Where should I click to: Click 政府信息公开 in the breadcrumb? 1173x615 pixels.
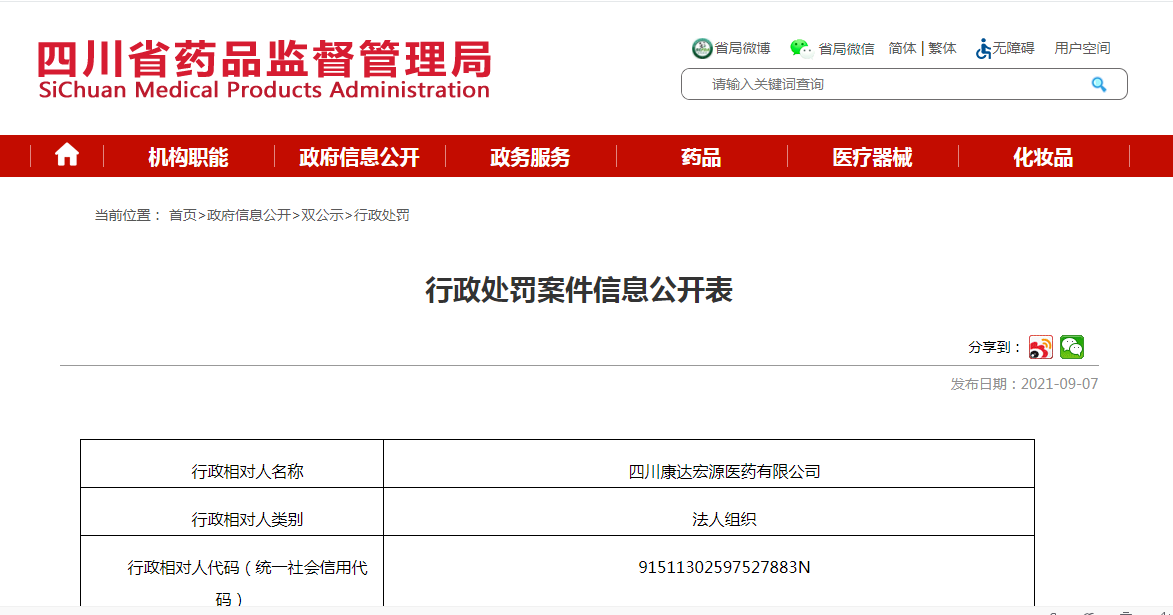point(248,215)
